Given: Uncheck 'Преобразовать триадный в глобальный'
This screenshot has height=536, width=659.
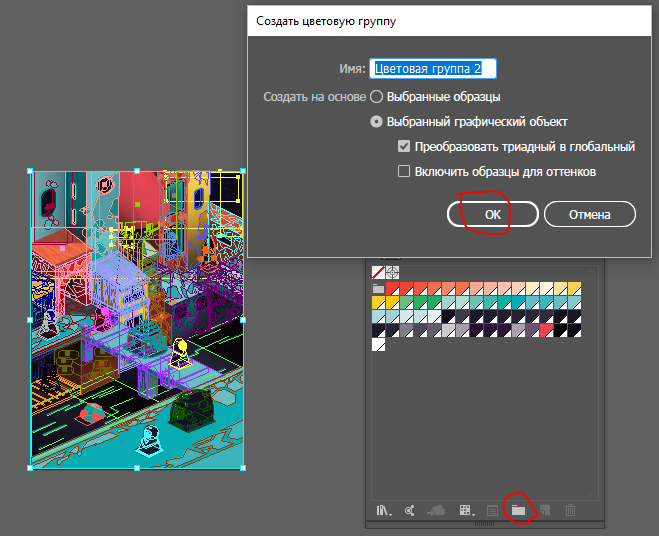Looking at the screenshot, I should point(404,147).
